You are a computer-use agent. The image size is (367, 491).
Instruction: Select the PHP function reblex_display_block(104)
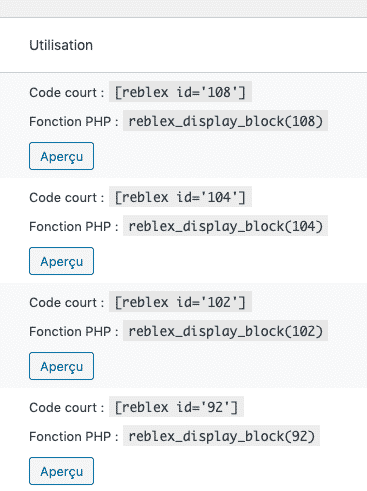[225, 226]
